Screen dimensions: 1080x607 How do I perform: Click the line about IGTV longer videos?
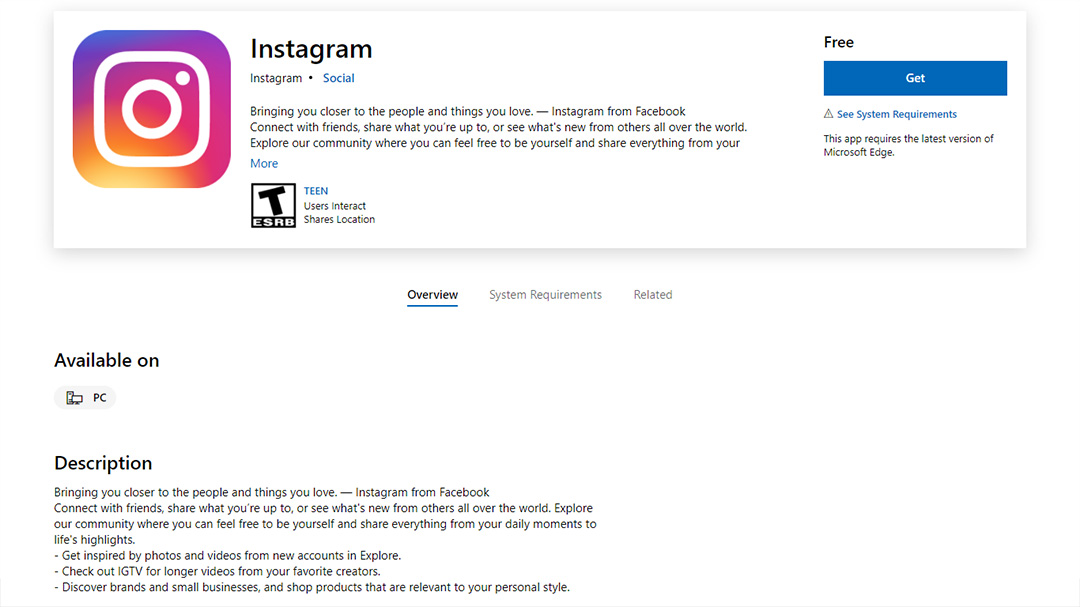[218, 571]
